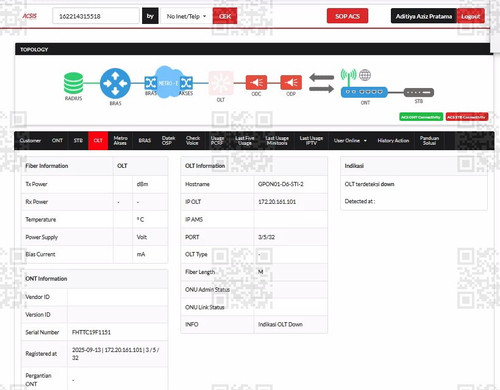Select the active OLT tab
The height and width of the screenshot is (390, 500).
pyautogui.click(x=98, y=141)
